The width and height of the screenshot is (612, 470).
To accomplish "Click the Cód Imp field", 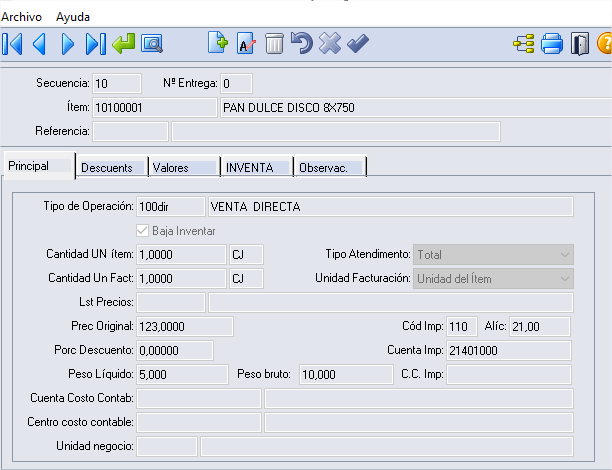I will 462,326.
